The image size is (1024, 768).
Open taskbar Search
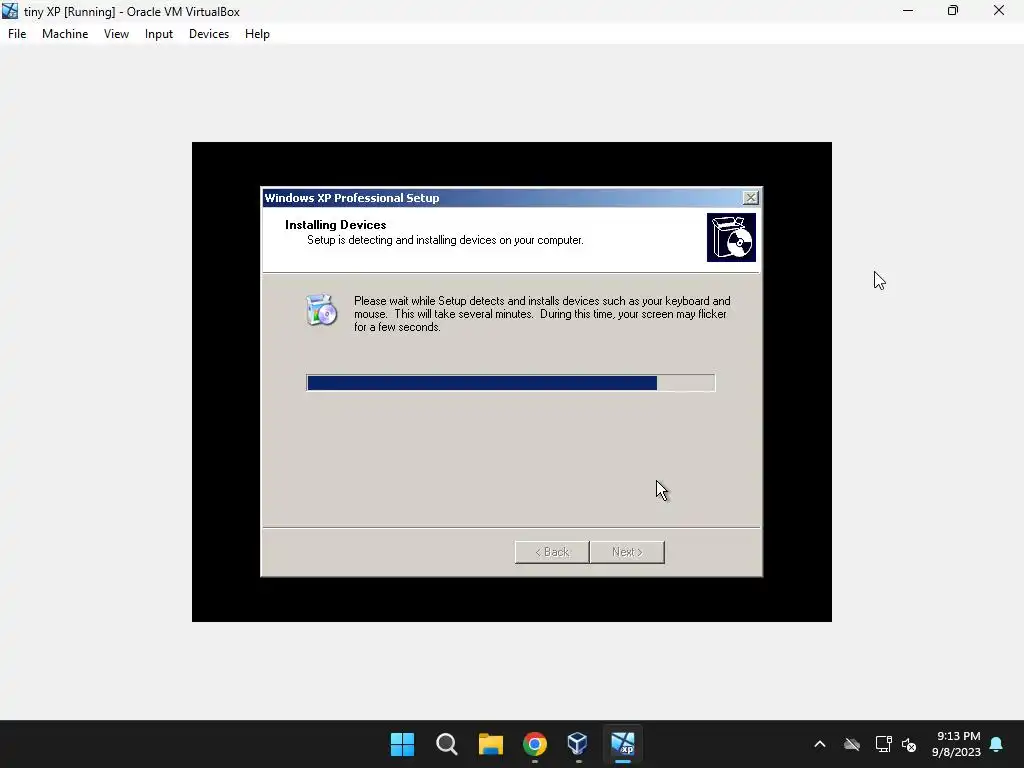(447, 744)
